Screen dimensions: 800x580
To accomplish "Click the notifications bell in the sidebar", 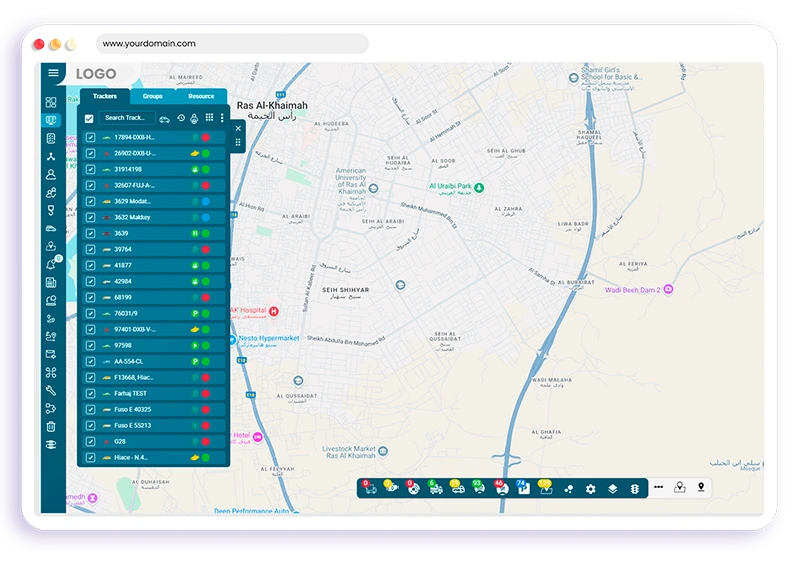I will (x=51, y=264).
